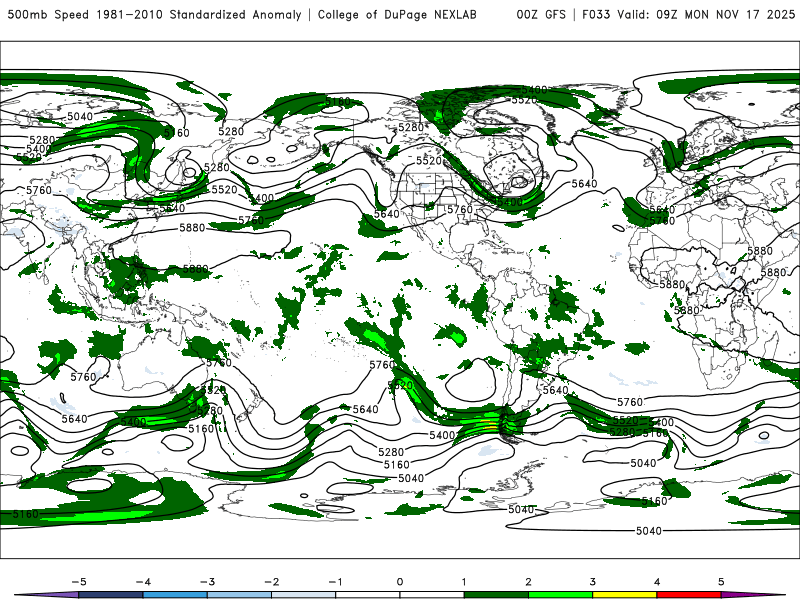The image size is (800, 600).
Task: Click 'Valid: 09Z MON NOV 17 2025'
Action: (706, 14)
